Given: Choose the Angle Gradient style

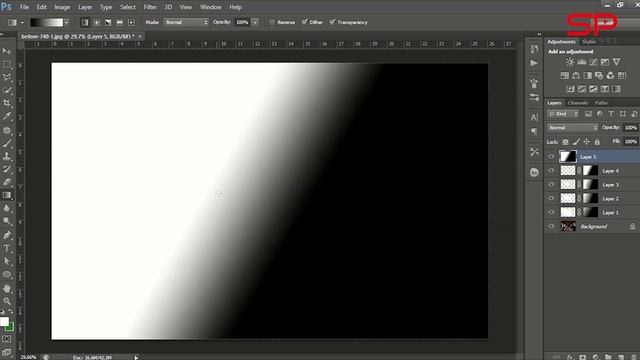Looking at the screenshot, I should click(x=108, y=22).
